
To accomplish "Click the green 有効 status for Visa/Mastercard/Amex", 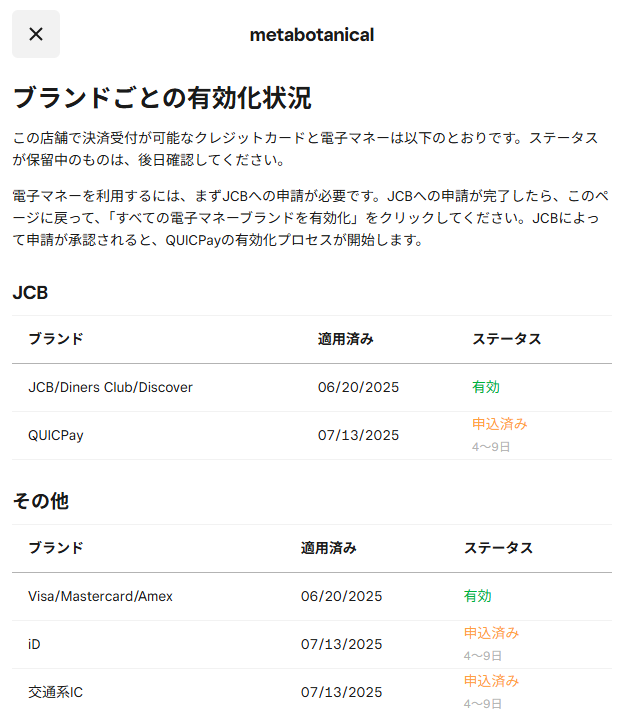I will point(478,596).
